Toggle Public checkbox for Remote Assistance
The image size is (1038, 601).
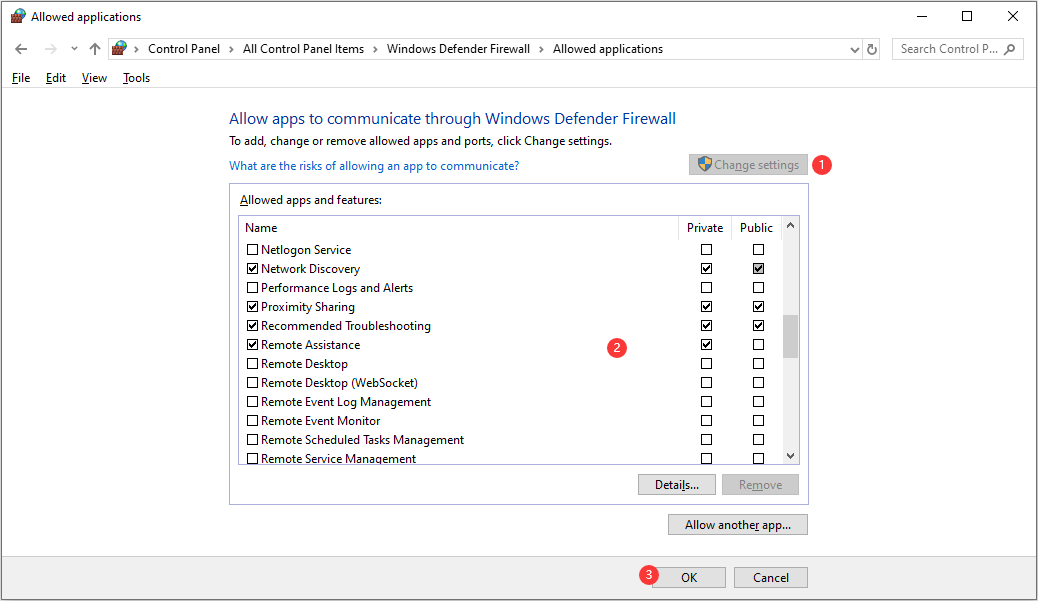point(759,345)
